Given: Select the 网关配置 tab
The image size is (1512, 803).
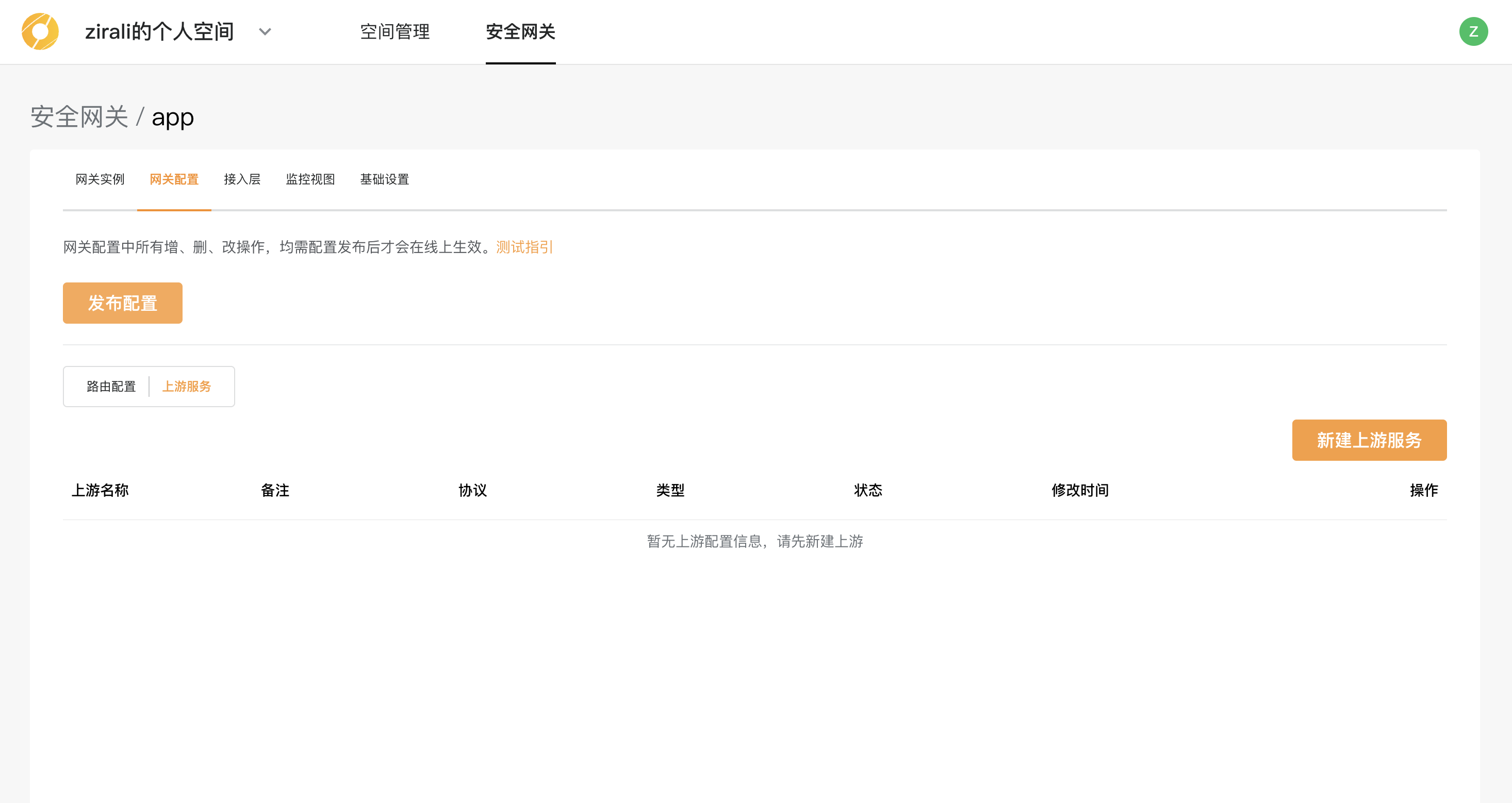Looking at the screenshot, I should (x=174, y=179).
